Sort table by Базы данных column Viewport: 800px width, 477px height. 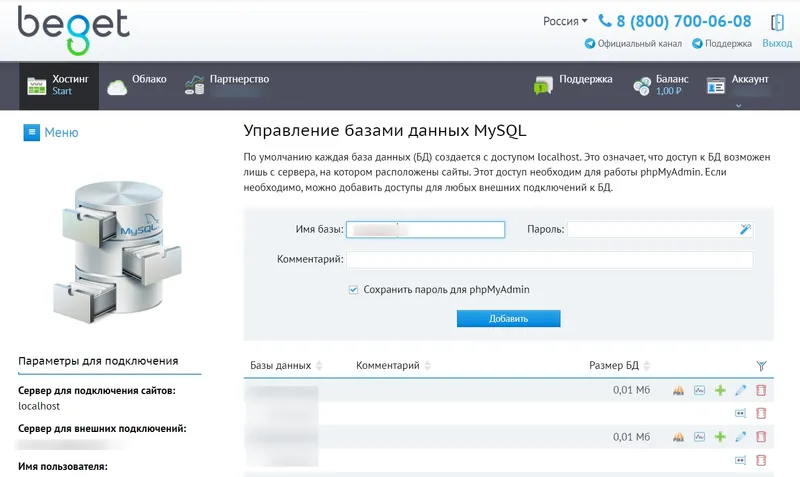[286, 366]
